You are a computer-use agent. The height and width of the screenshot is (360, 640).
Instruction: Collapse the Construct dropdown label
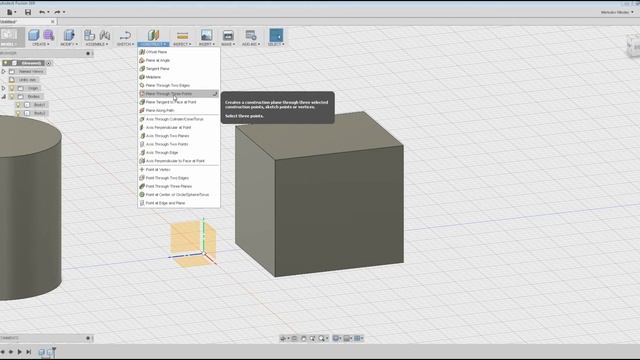click(x=153, y=44)
